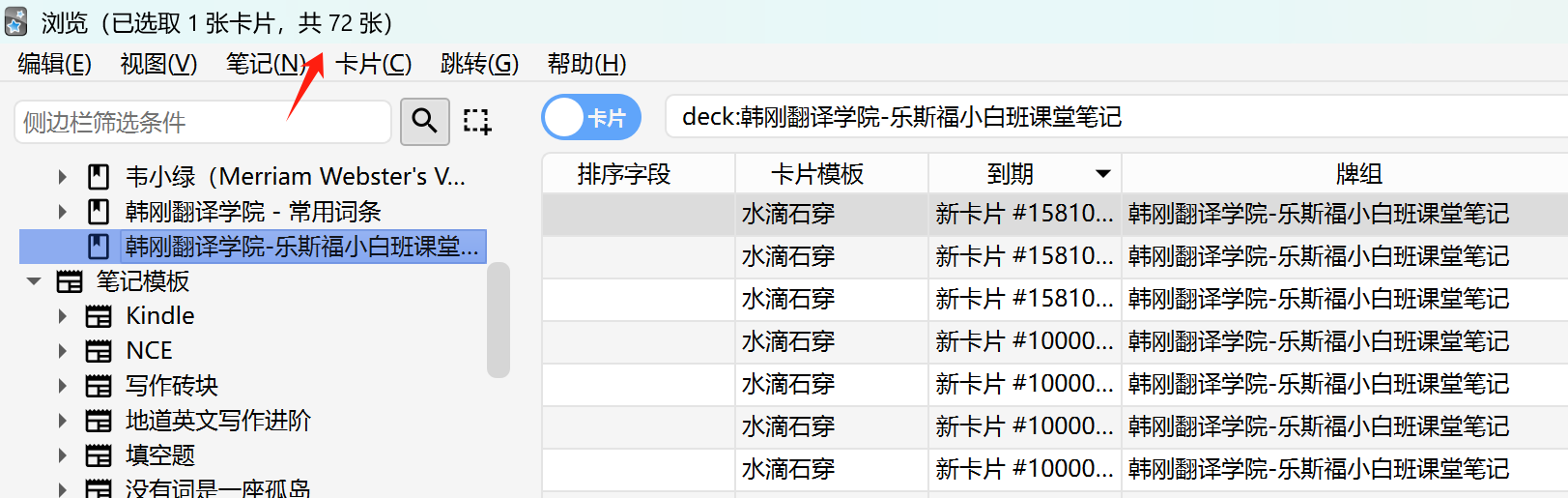Click the NCE note type icon

click(99, 351)
